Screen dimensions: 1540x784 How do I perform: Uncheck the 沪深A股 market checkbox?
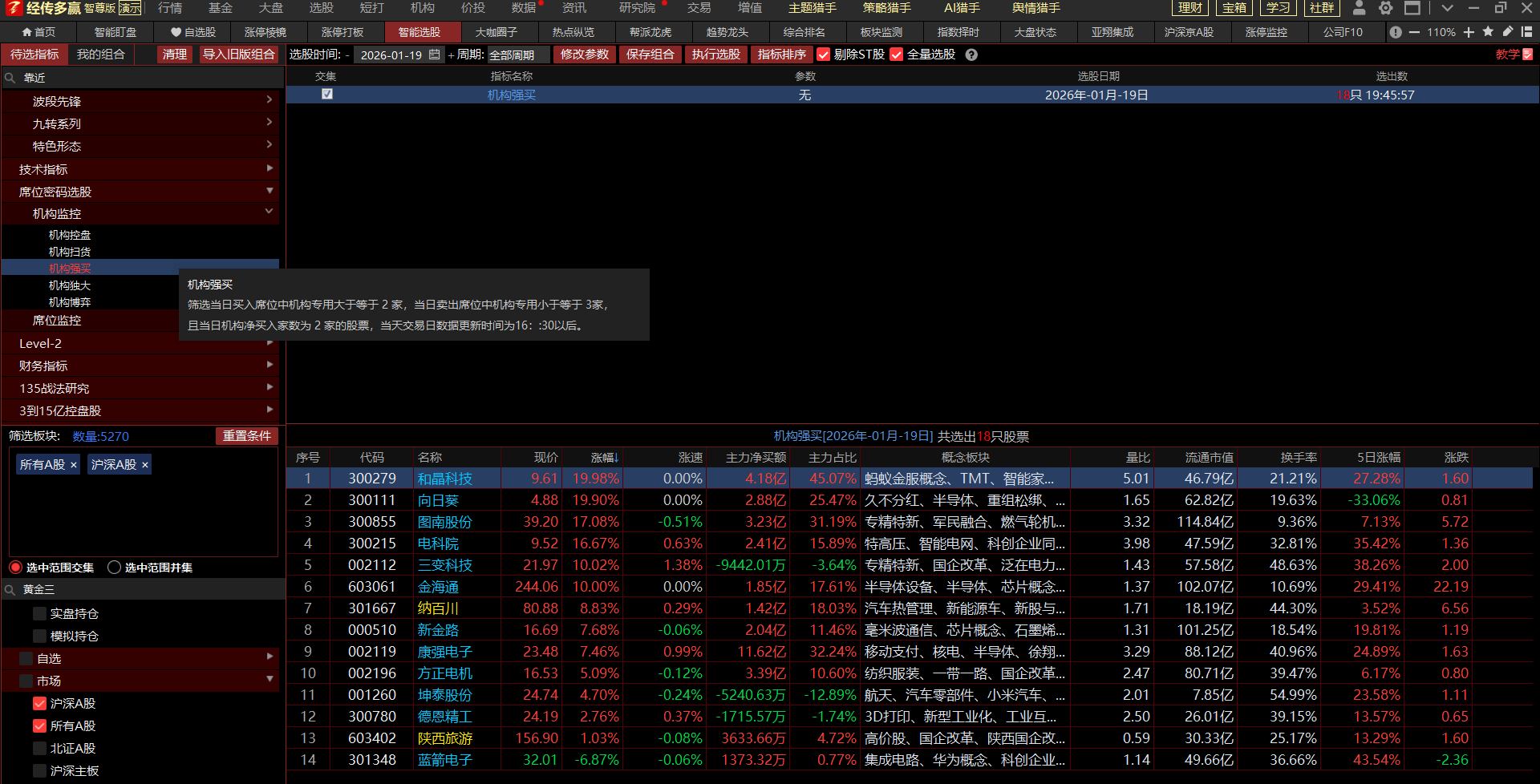click(39, 704)
